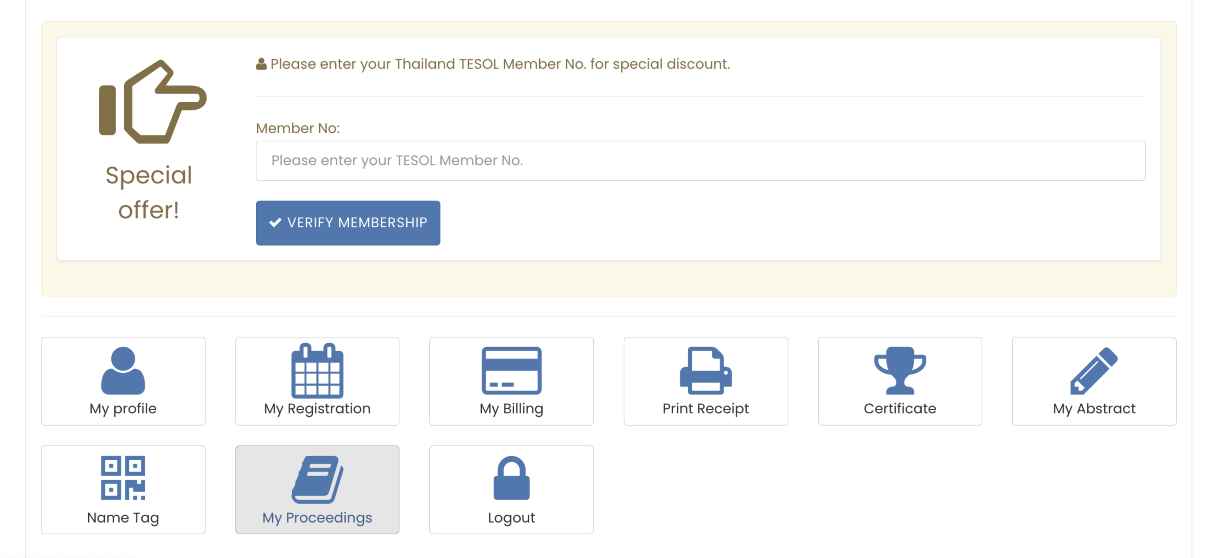Viewport: 1220px width, 558px height.
Task: Click the My Abstract pencil icon
Action: pos(1094,370)
